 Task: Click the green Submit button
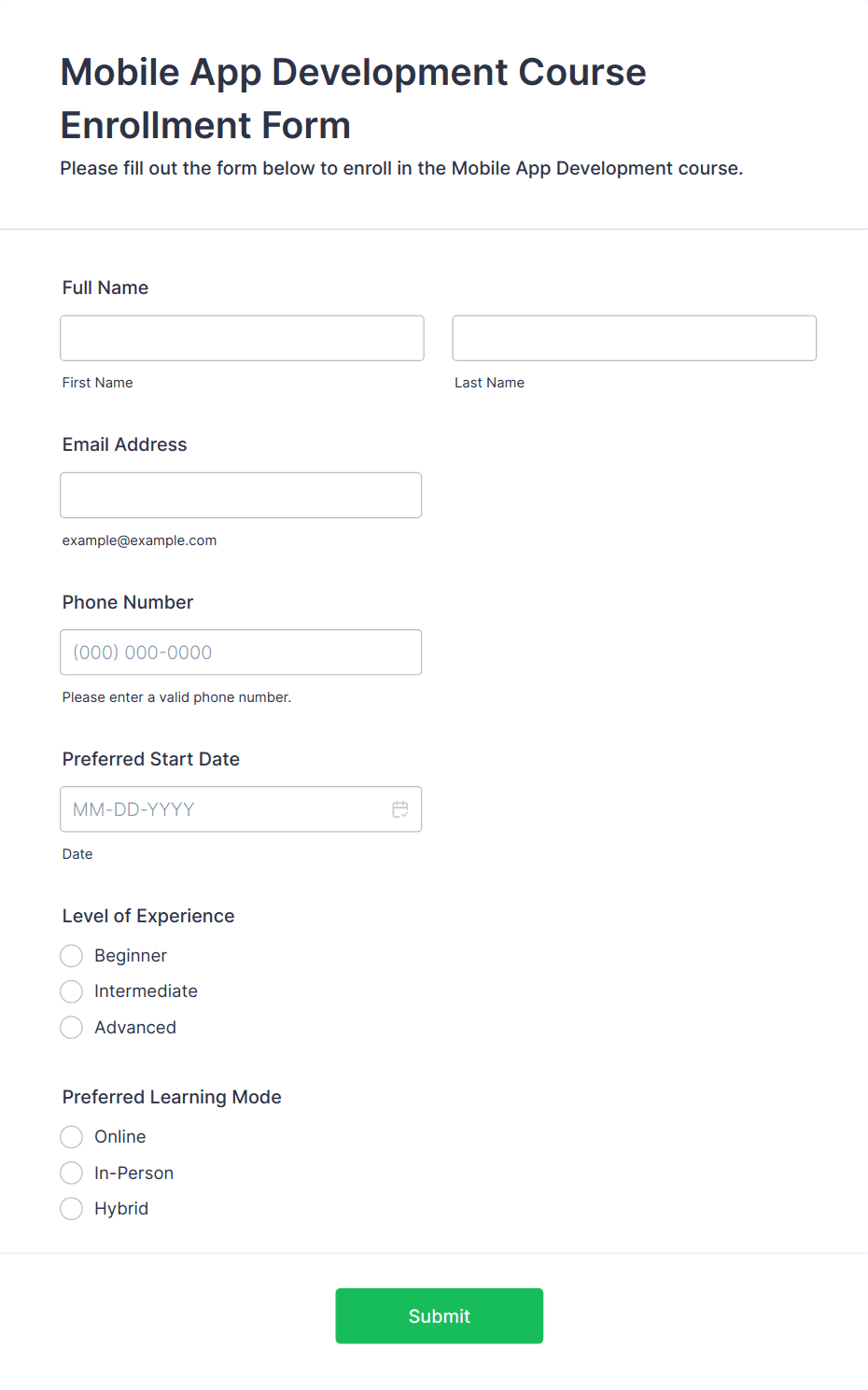point(440,1316)
